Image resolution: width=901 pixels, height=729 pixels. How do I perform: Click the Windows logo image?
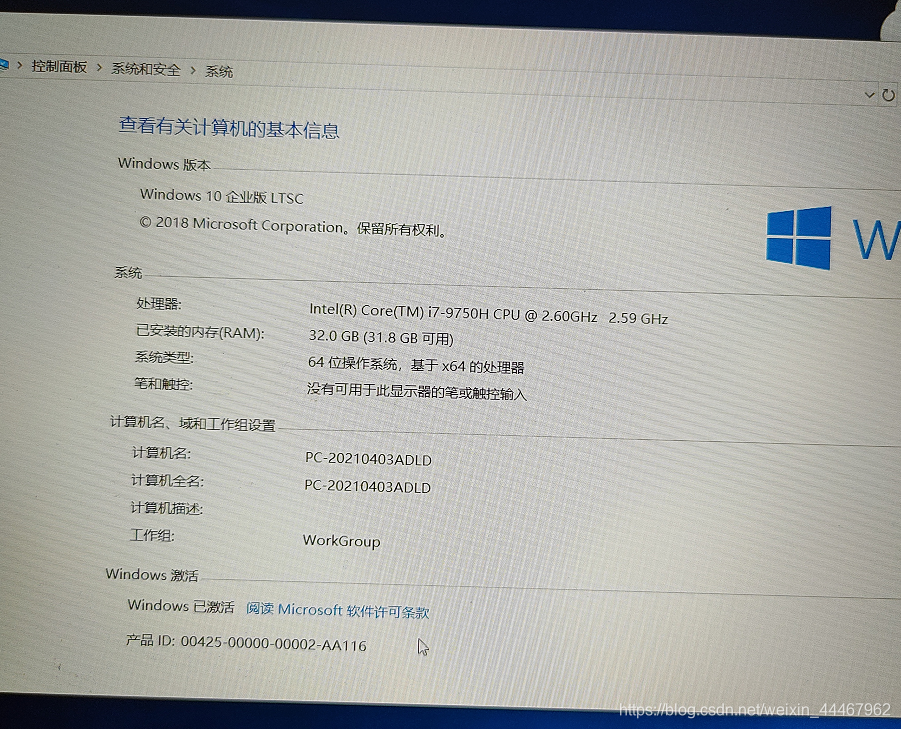click(x=799, y=238)
